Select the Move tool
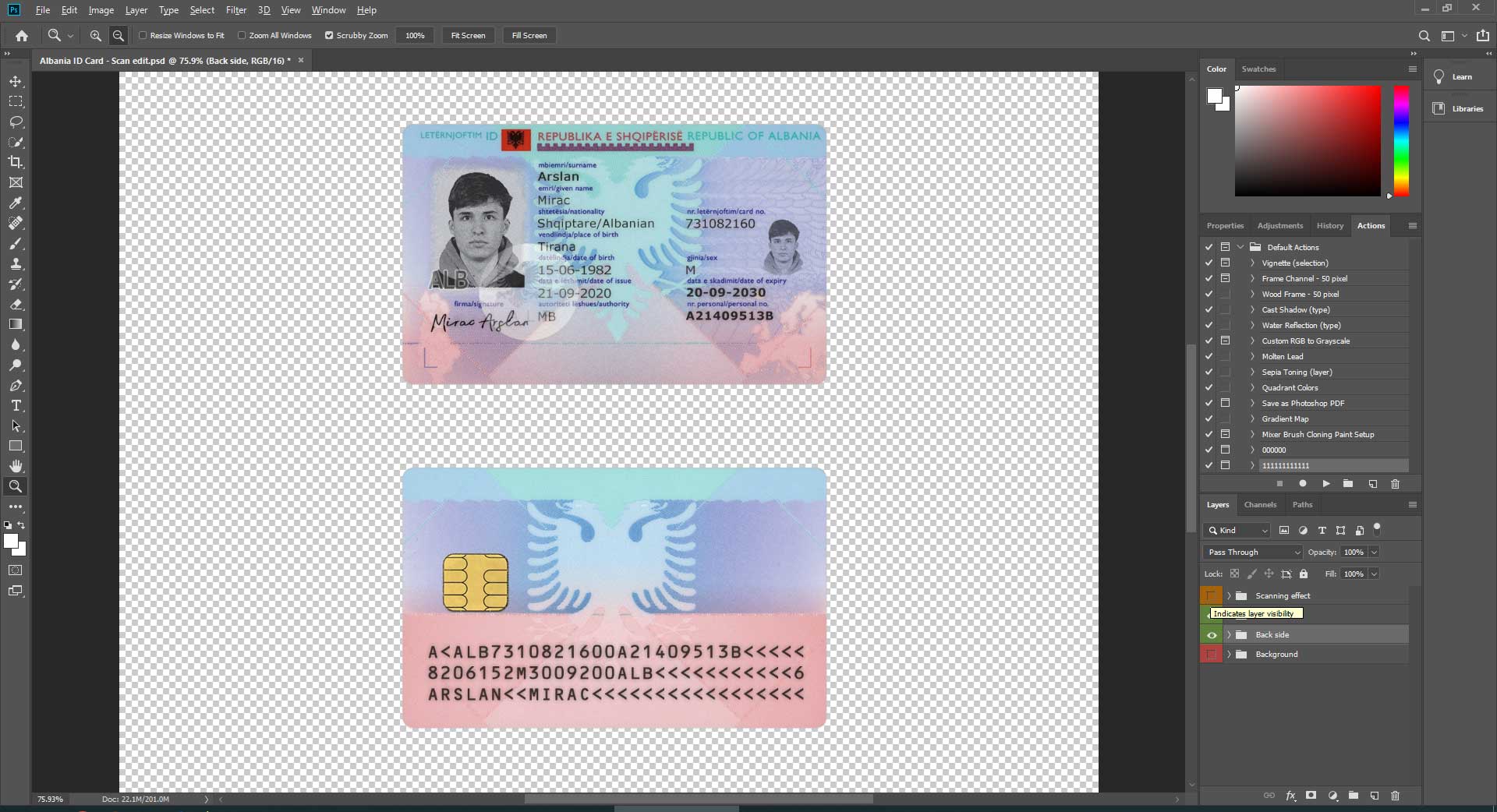The width and height of the screenshot is (1497, 812). pos(16,81)
